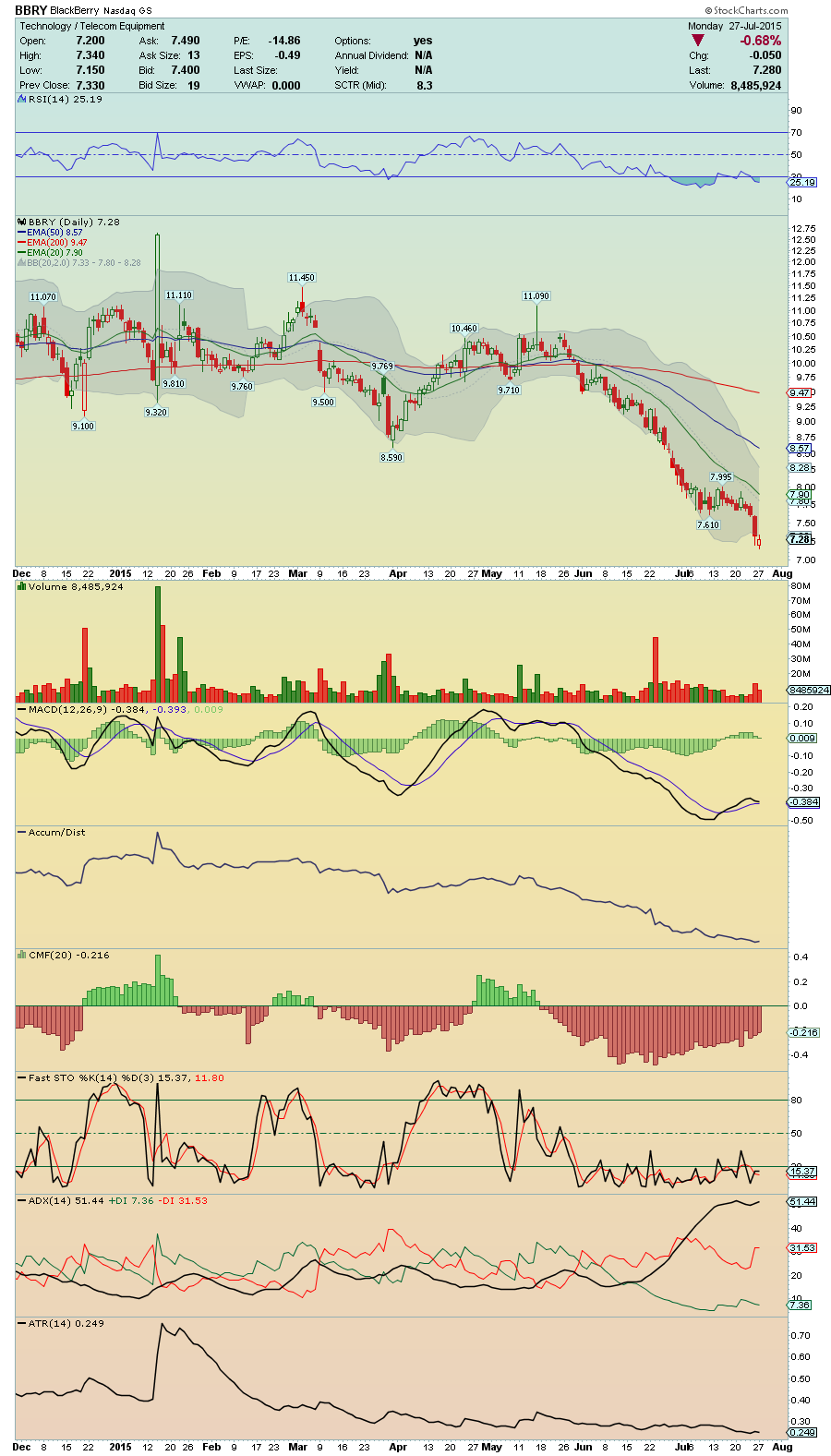Click the -0.68% percent change value

coord(761,41)
